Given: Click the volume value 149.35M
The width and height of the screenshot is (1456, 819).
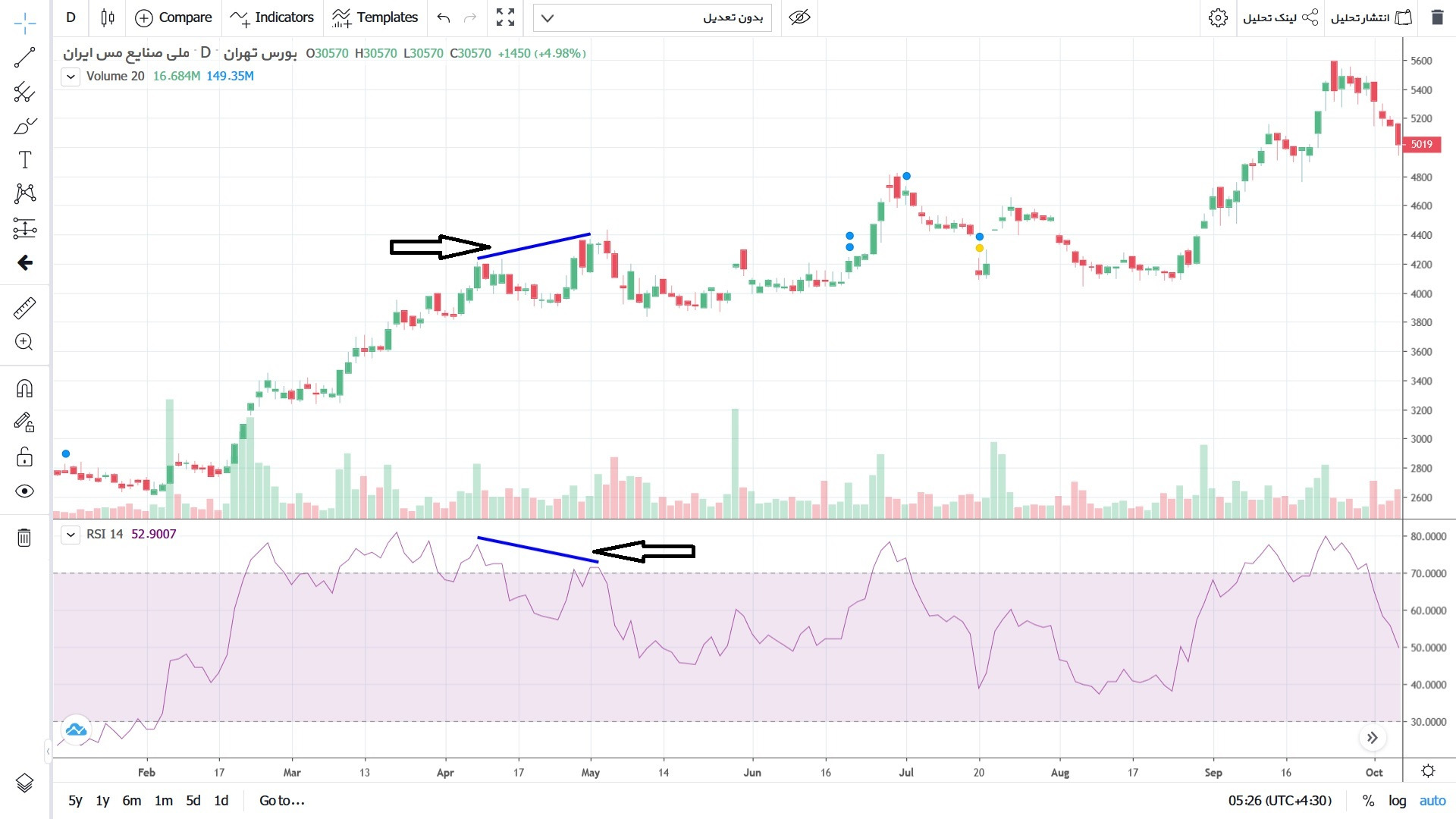Looking at the screenshot, I should tap(230, 77).
